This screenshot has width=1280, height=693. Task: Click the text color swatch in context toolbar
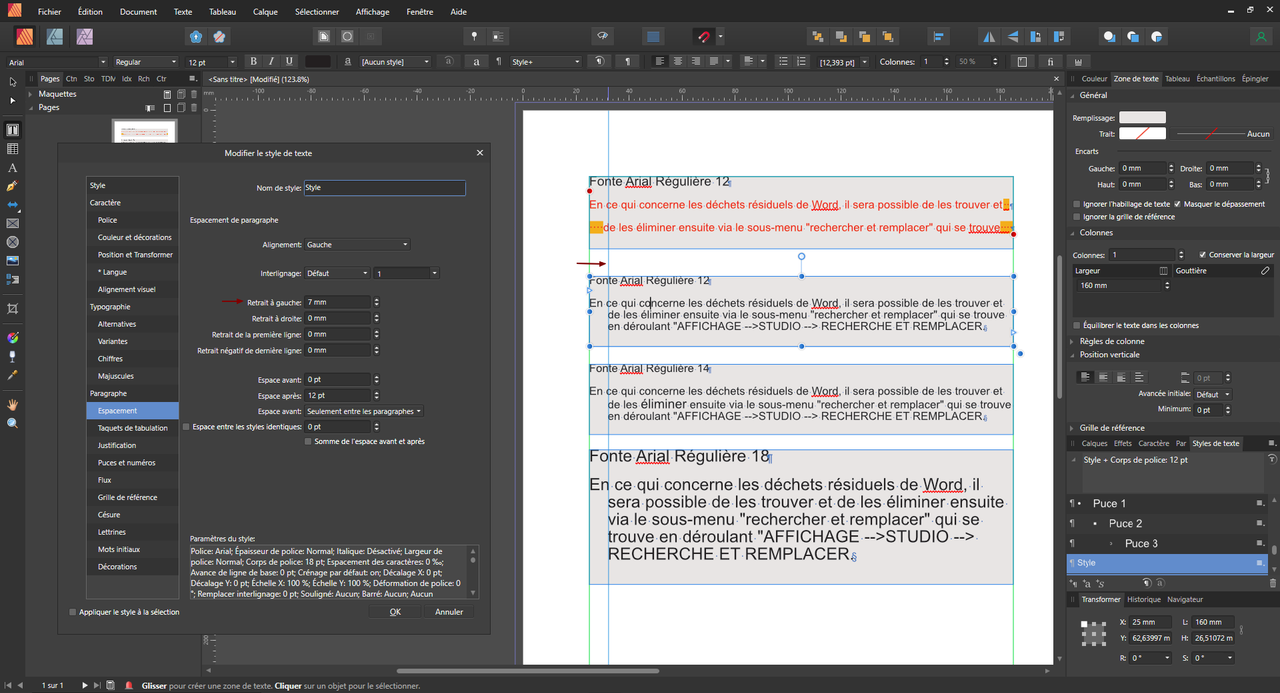click(318, 62)
